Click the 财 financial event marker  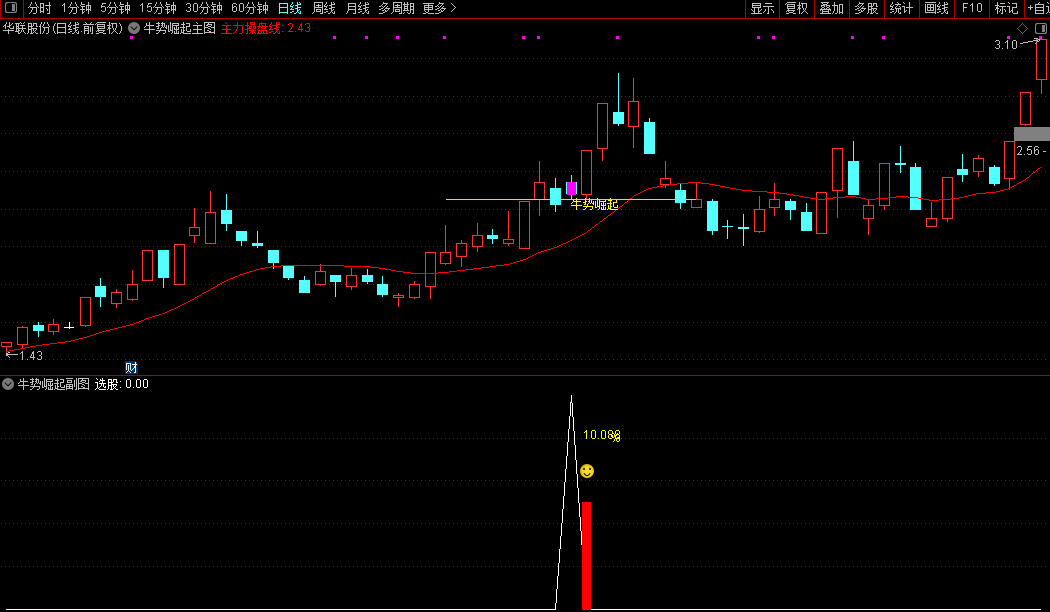pyautogui.click(x=131, y=367)
